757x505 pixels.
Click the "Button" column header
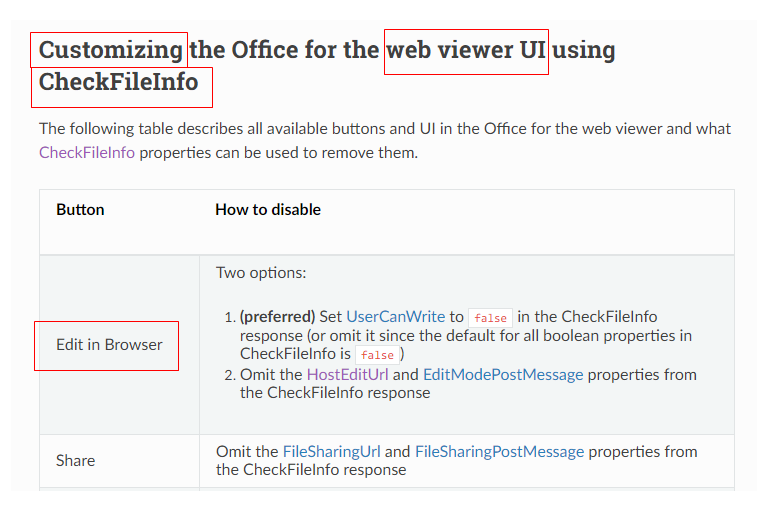coord(80,210)
